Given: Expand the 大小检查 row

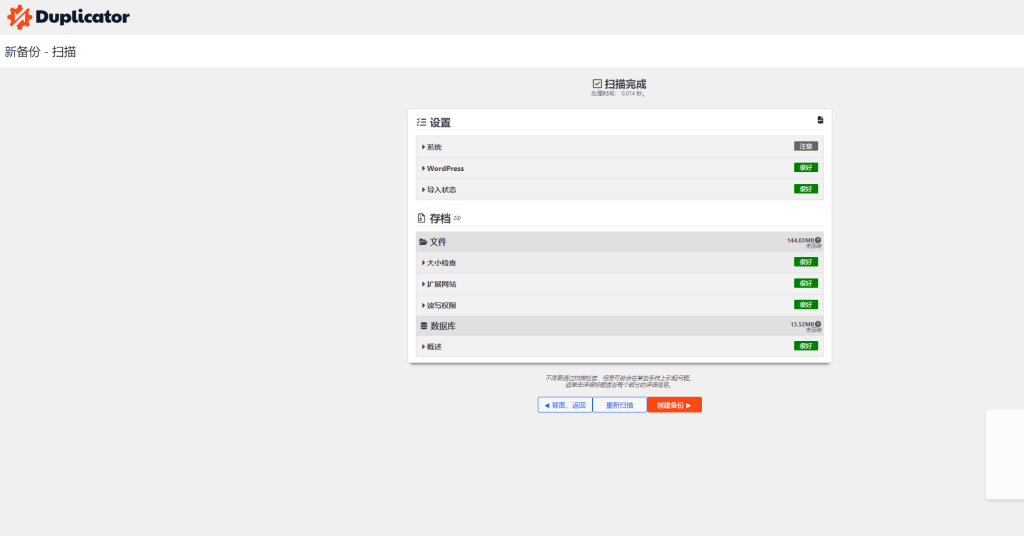Looking at the screenshot, I should pyautogui.click(x=619, y=262).
